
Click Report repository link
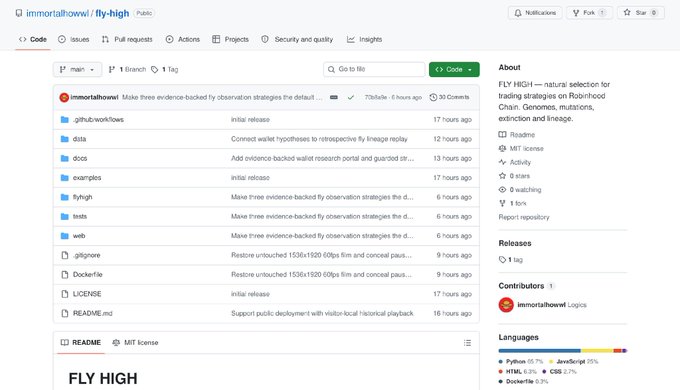pyautogui.click(x=524, y=217)
